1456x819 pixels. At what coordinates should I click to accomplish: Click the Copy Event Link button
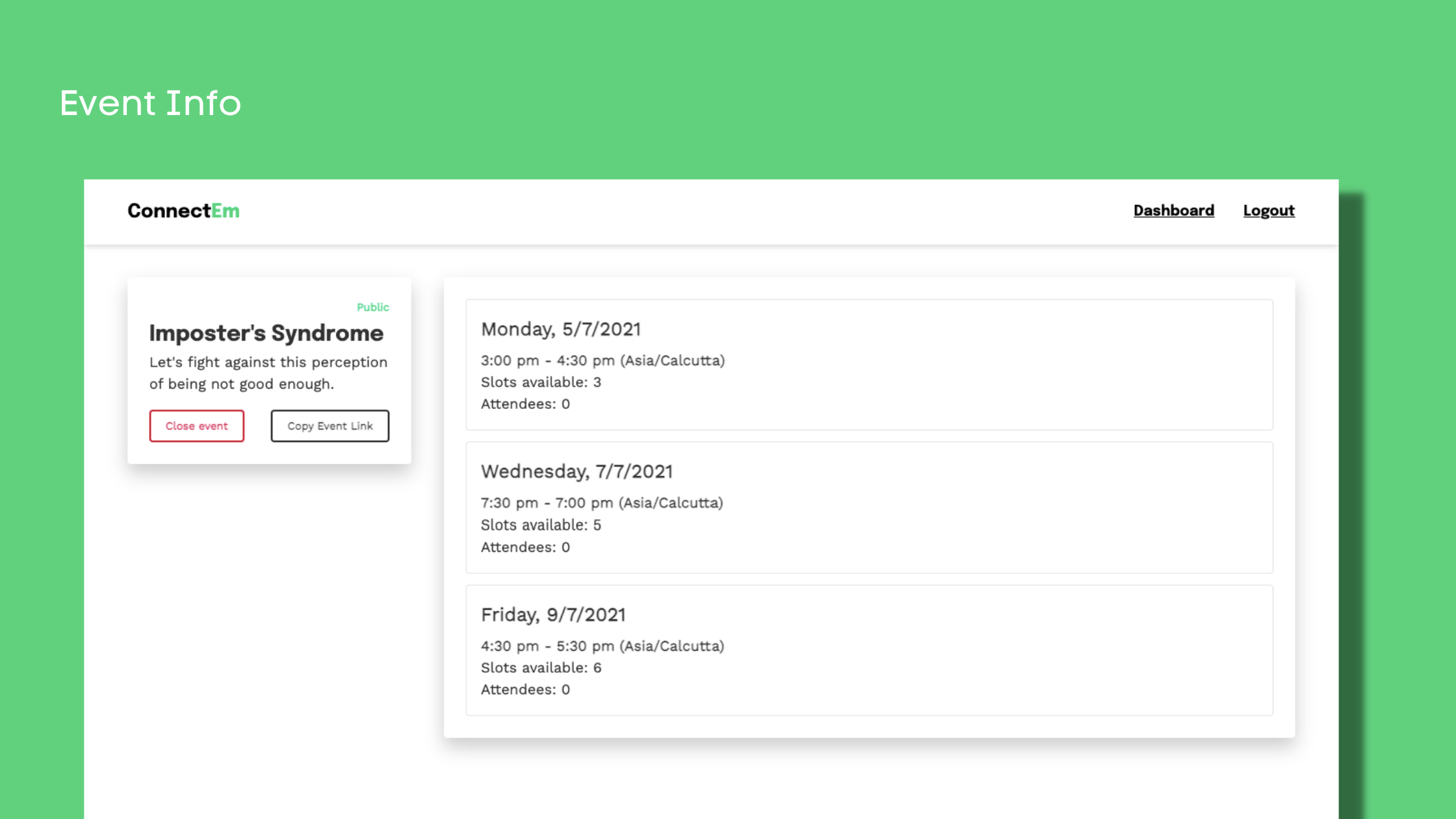(330, 426)
